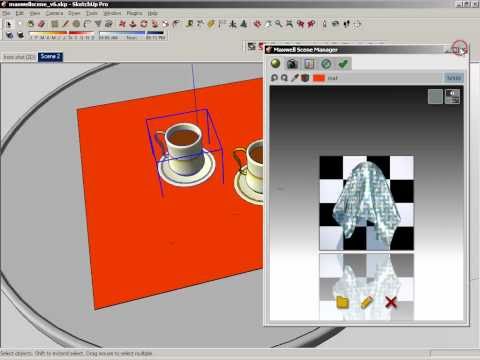Open the Edit menu

pyautogui.click(x=20, y=13)
